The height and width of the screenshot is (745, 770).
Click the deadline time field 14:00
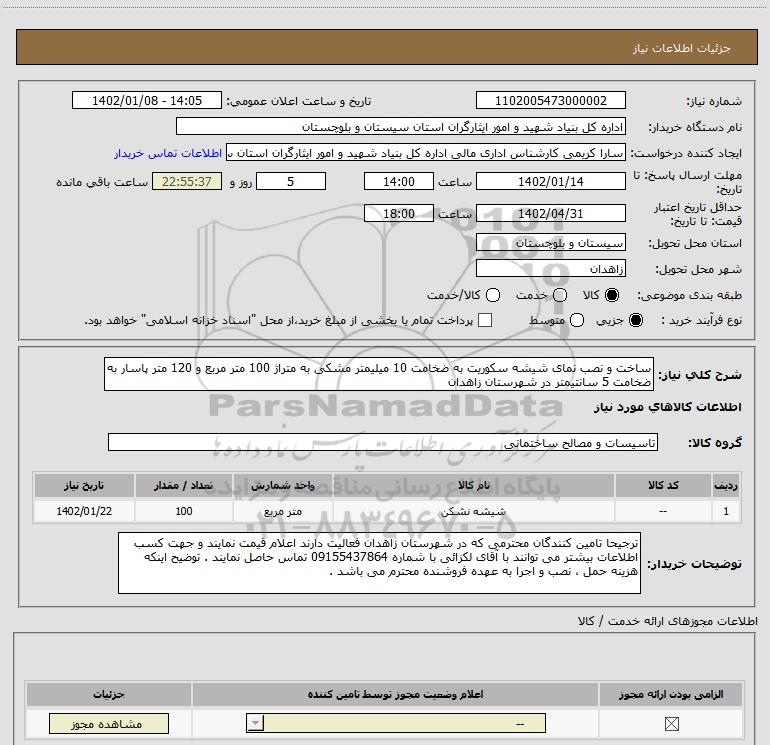coord(399,181)
